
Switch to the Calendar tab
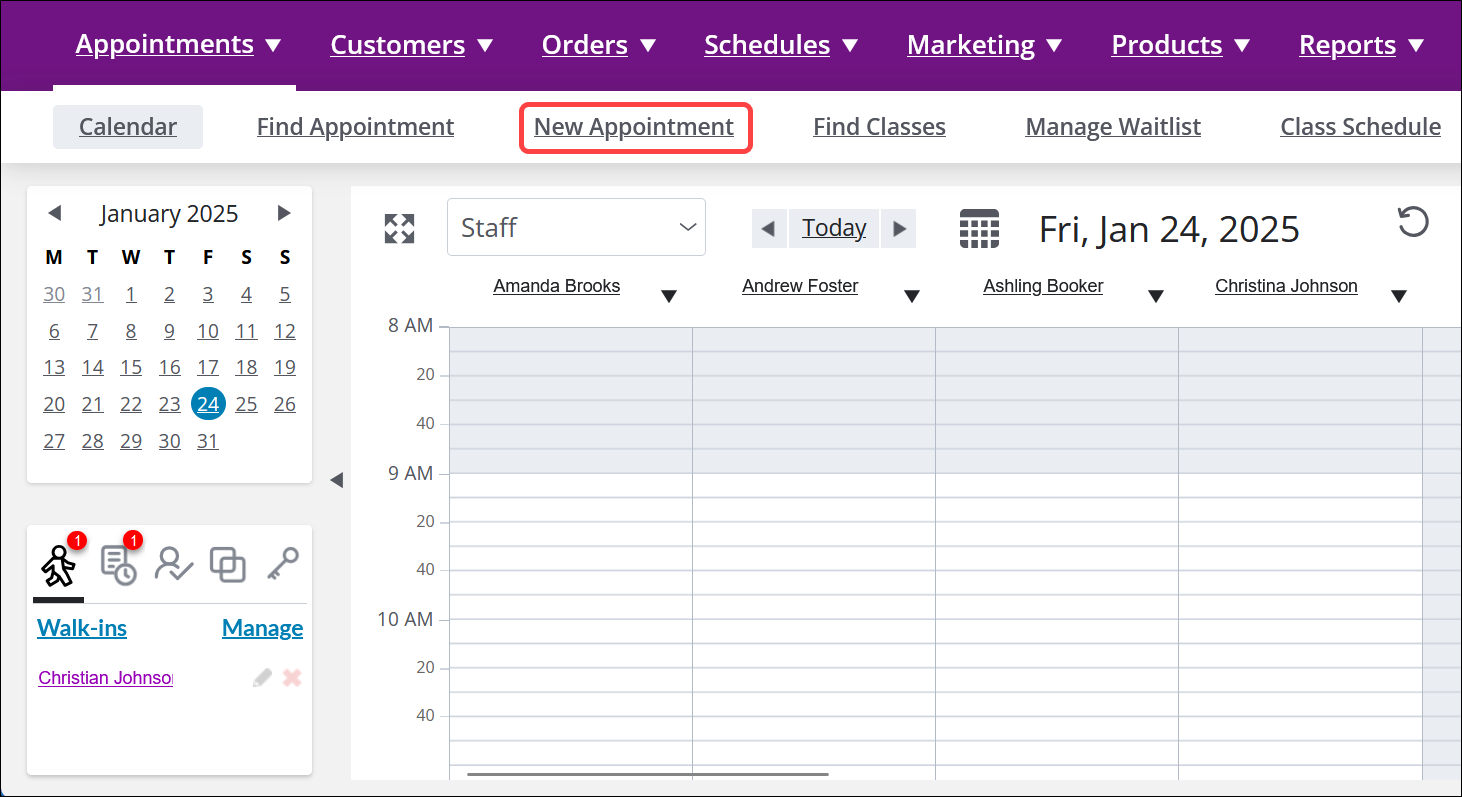click(128, 127)
